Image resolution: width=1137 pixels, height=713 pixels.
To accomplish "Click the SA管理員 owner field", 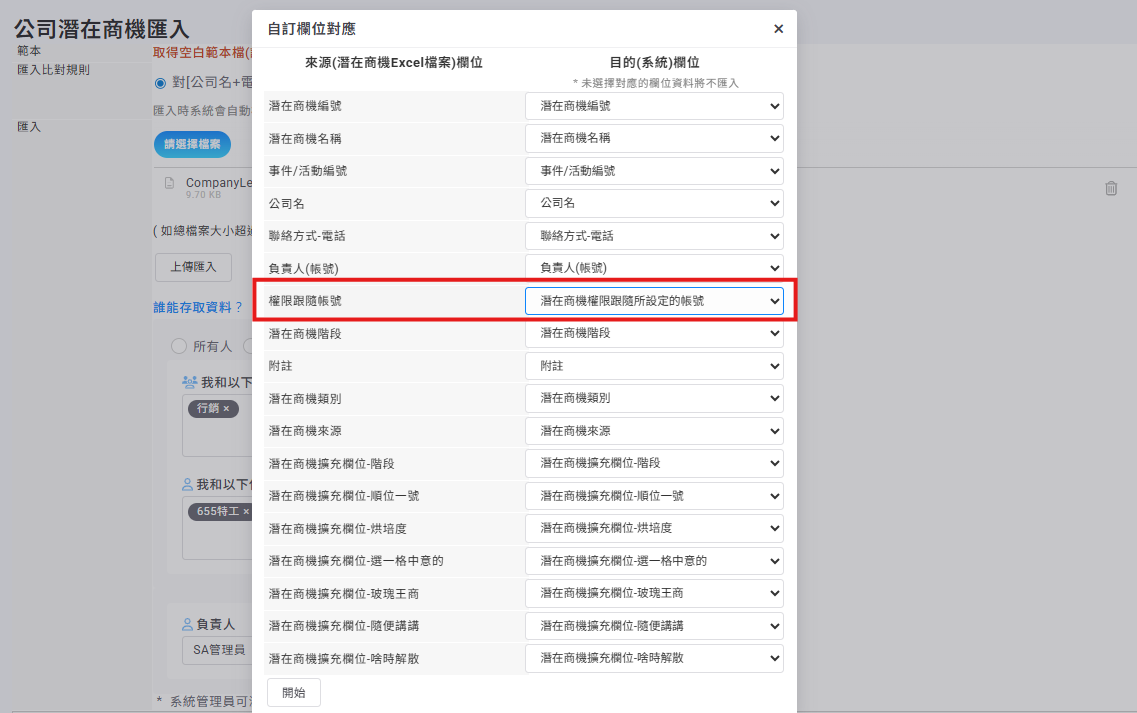I will pyautogui.click(x=218, y=650).
